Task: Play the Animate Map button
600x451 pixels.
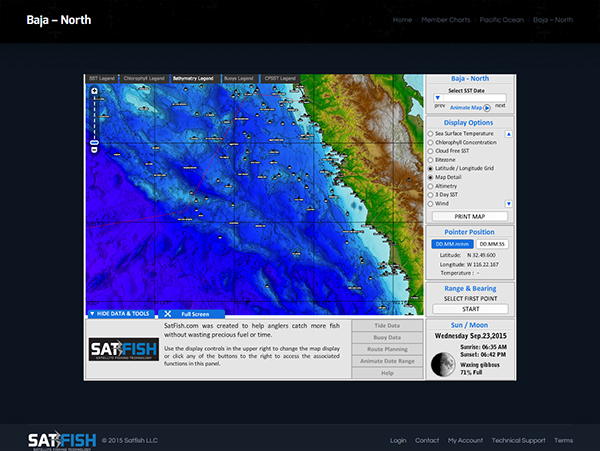Action: coord(487,108)
